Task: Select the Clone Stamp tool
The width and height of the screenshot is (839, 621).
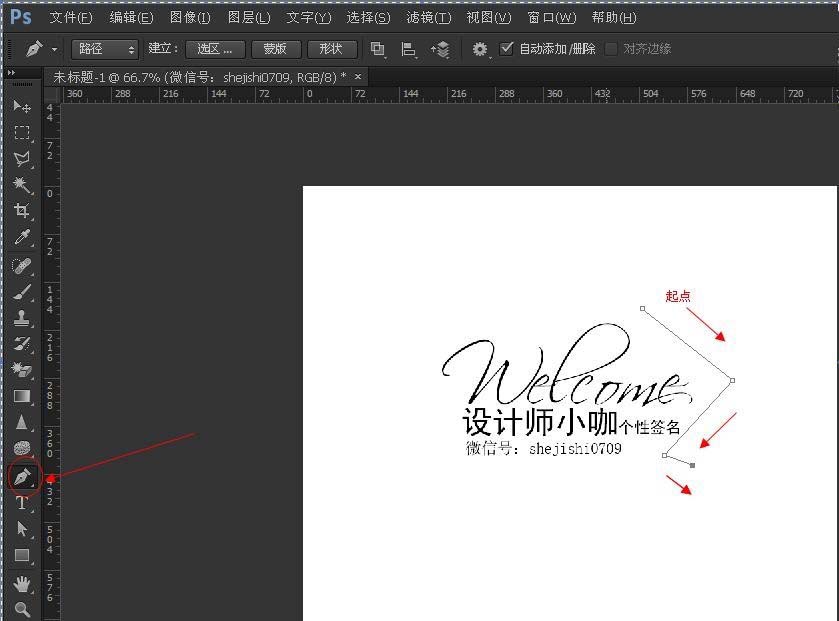Action: pos(21,318)
